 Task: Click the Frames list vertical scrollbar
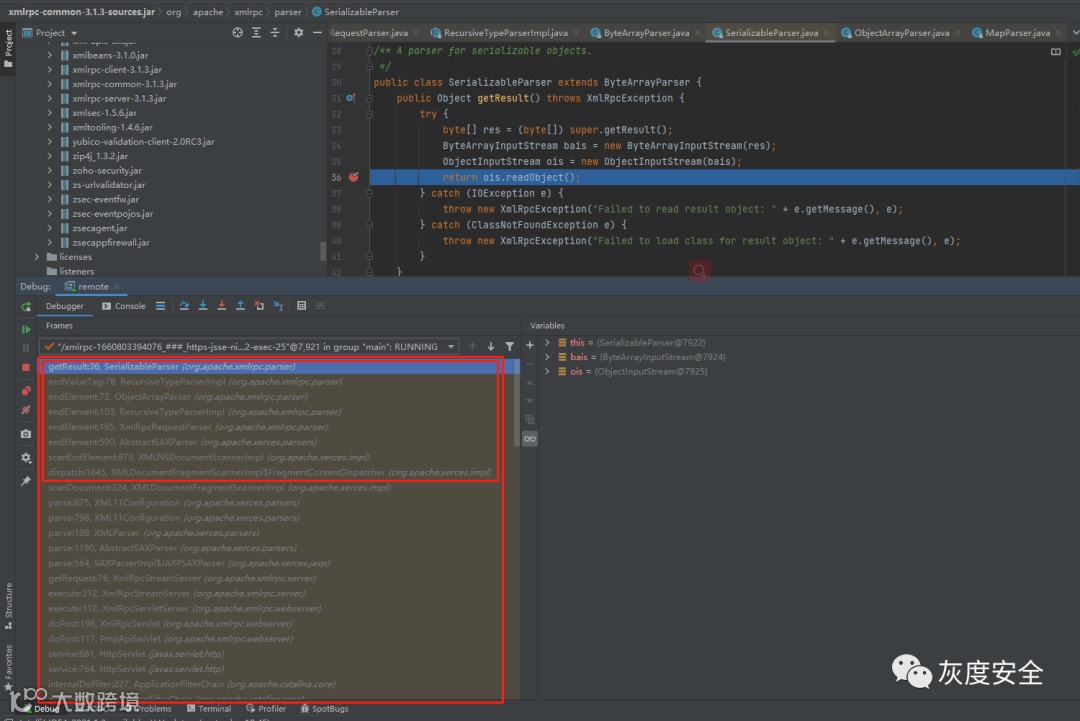517,403
